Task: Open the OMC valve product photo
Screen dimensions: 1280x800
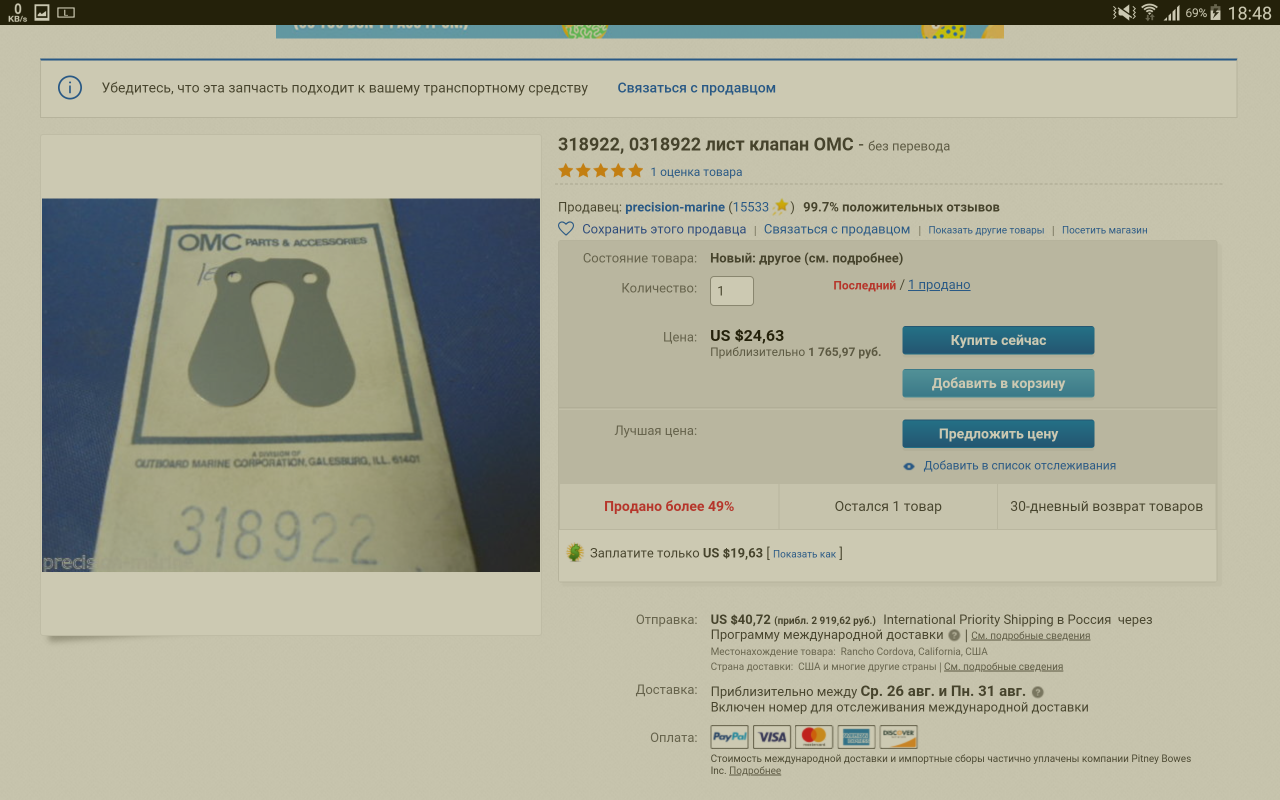Action: (x=290, y=385)
